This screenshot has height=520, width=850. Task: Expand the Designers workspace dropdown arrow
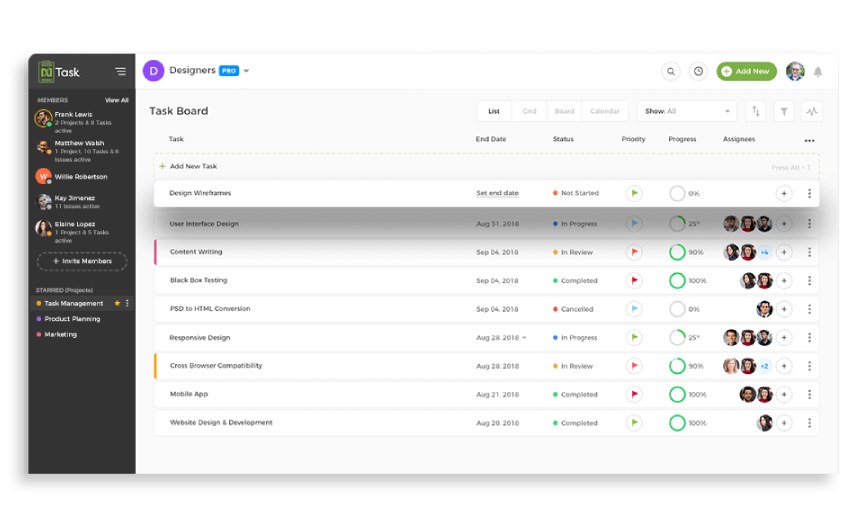click(x=246, y=71)
